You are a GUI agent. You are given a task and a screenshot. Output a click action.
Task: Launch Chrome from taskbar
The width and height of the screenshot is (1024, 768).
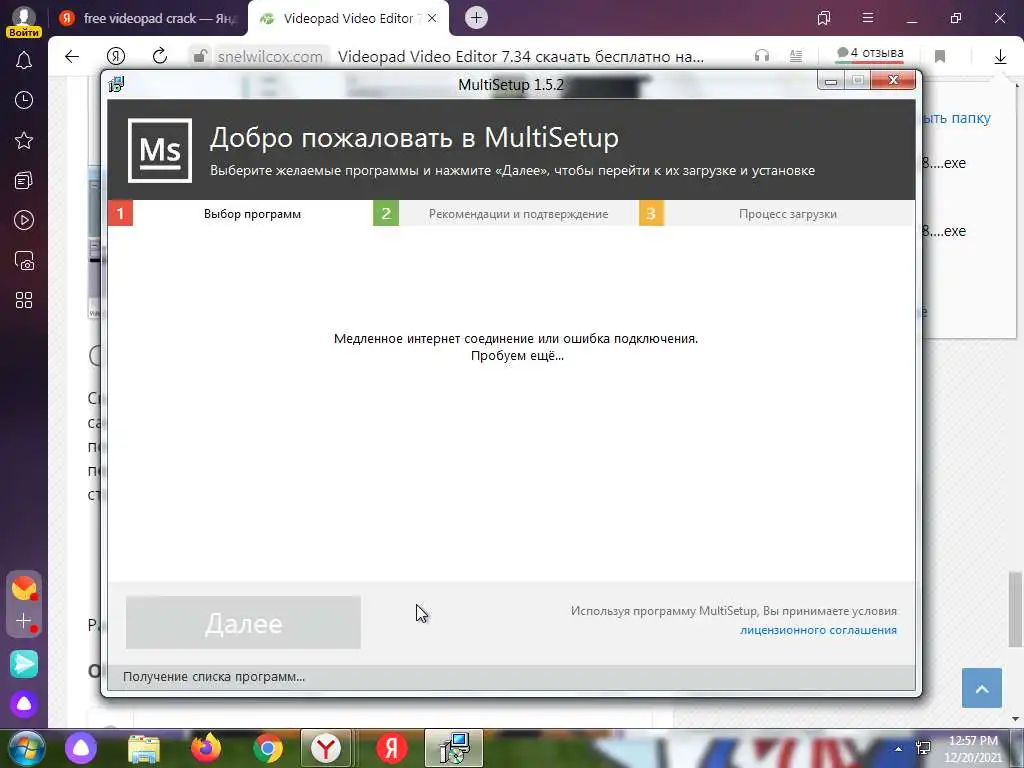pyautogui.click(x=268, y=748)
